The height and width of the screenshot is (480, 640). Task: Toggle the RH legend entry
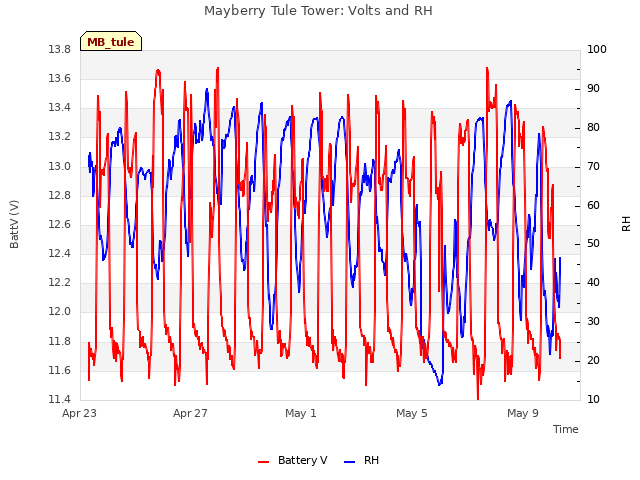tap(362, 460)
